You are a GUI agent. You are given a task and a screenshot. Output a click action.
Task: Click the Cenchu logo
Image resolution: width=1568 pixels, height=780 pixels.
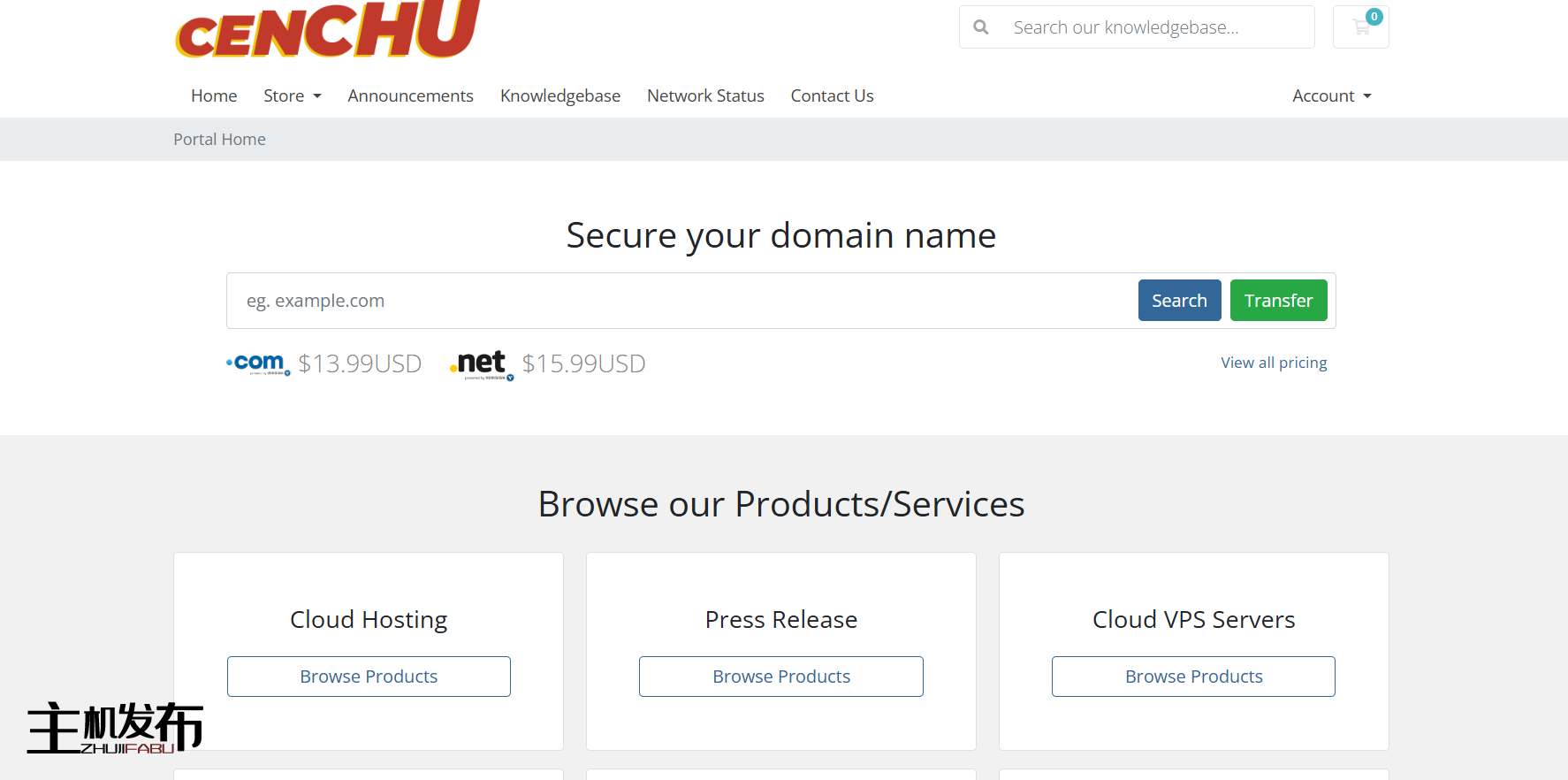click(327, 30)
